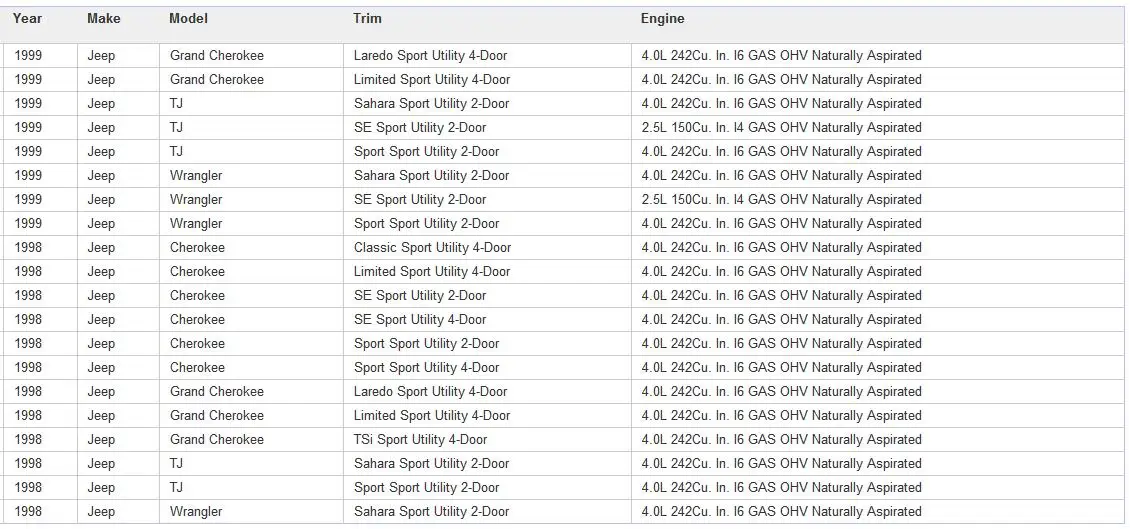Screen dimensions: 1130x529
Task: Select the Model column header
Action: click(x=188, y=19)
